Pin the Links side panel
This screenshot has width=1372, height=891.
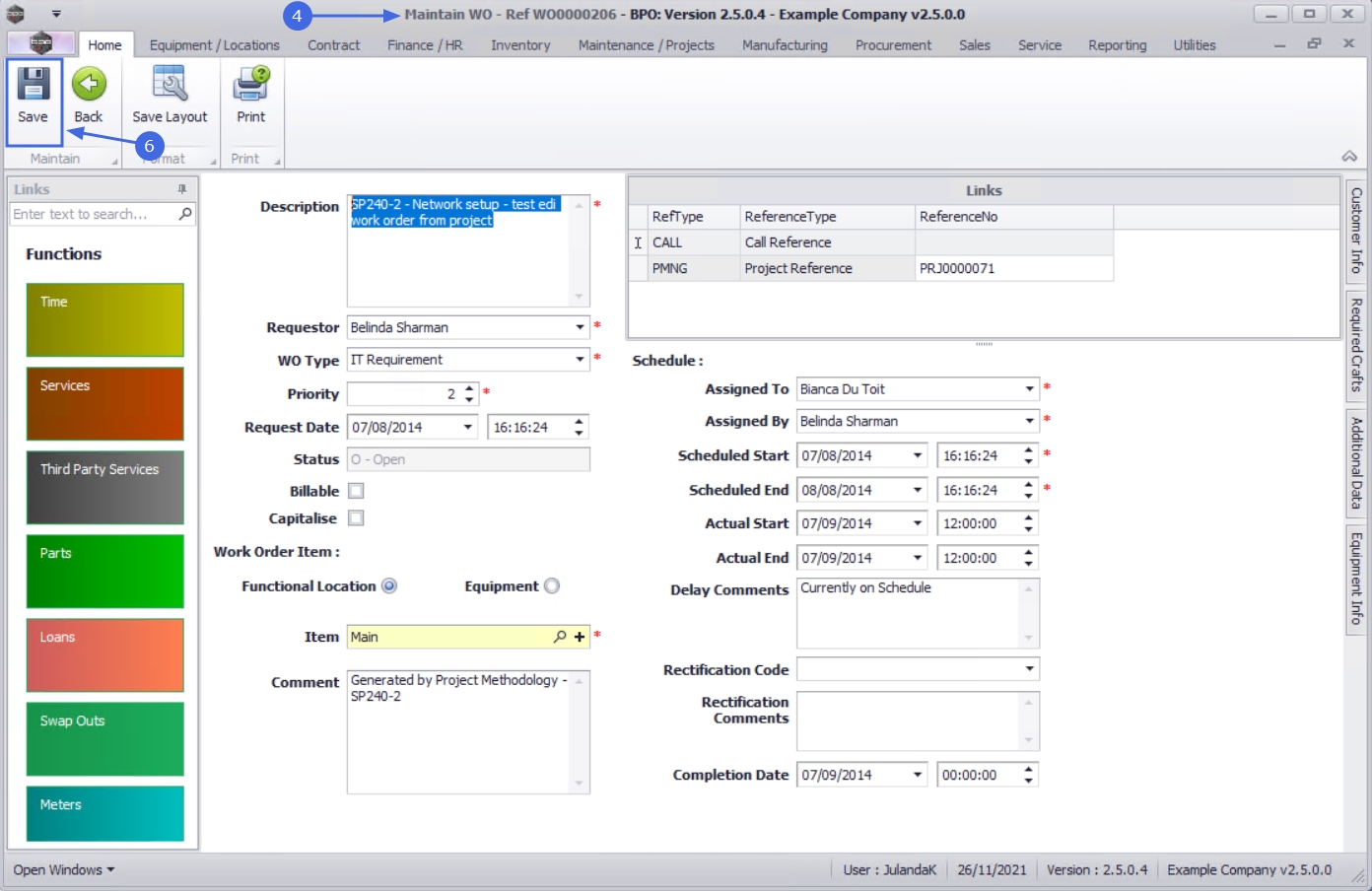pyautogui.click(x=182, y=189)
